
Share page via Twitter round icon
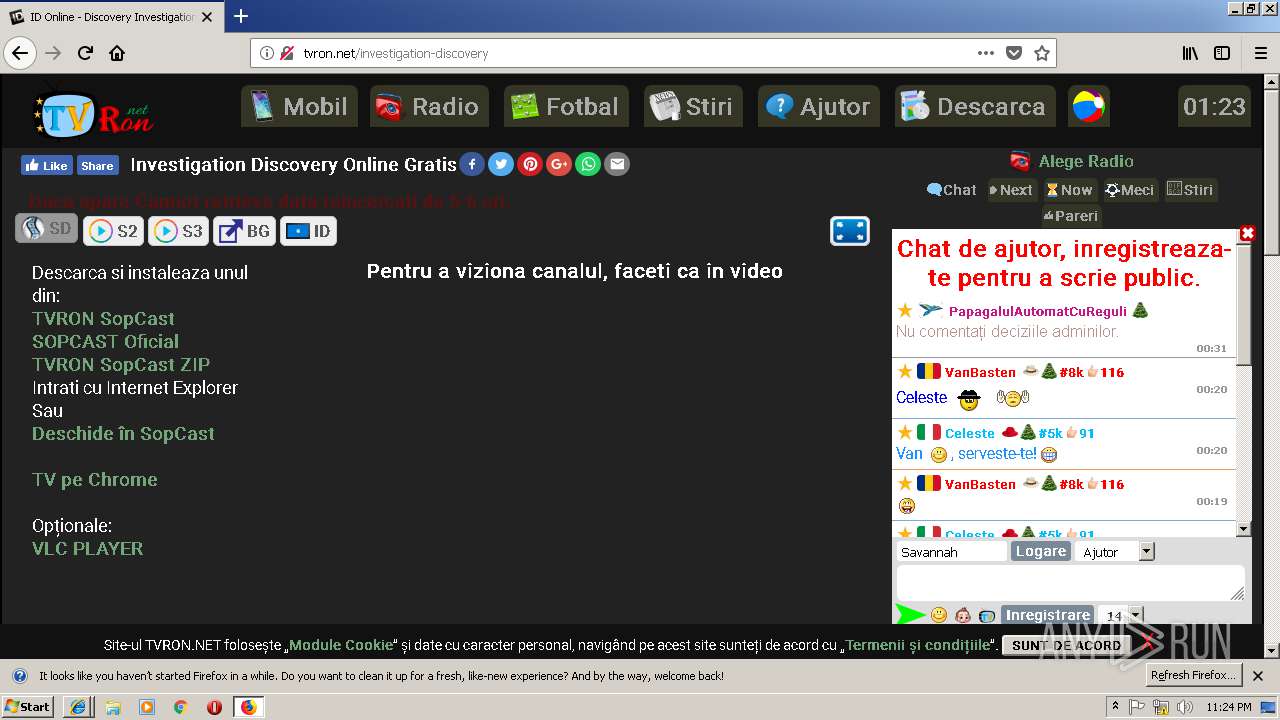[x=501, y=164]
